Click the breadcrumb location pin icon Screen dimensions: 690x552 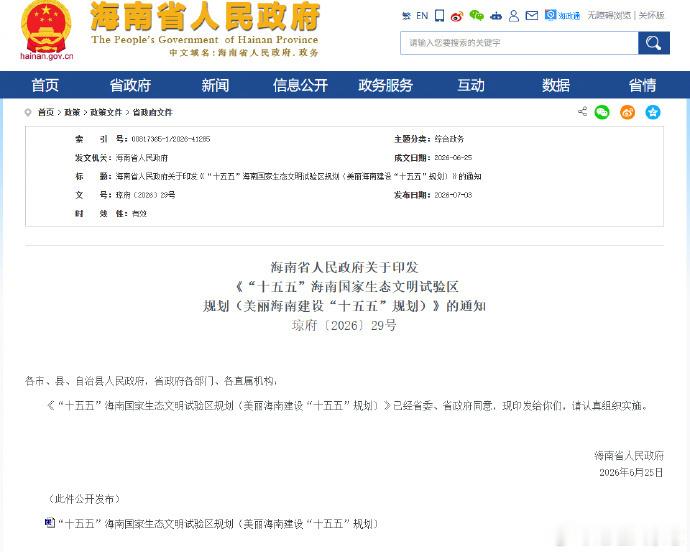click(28, 113)
